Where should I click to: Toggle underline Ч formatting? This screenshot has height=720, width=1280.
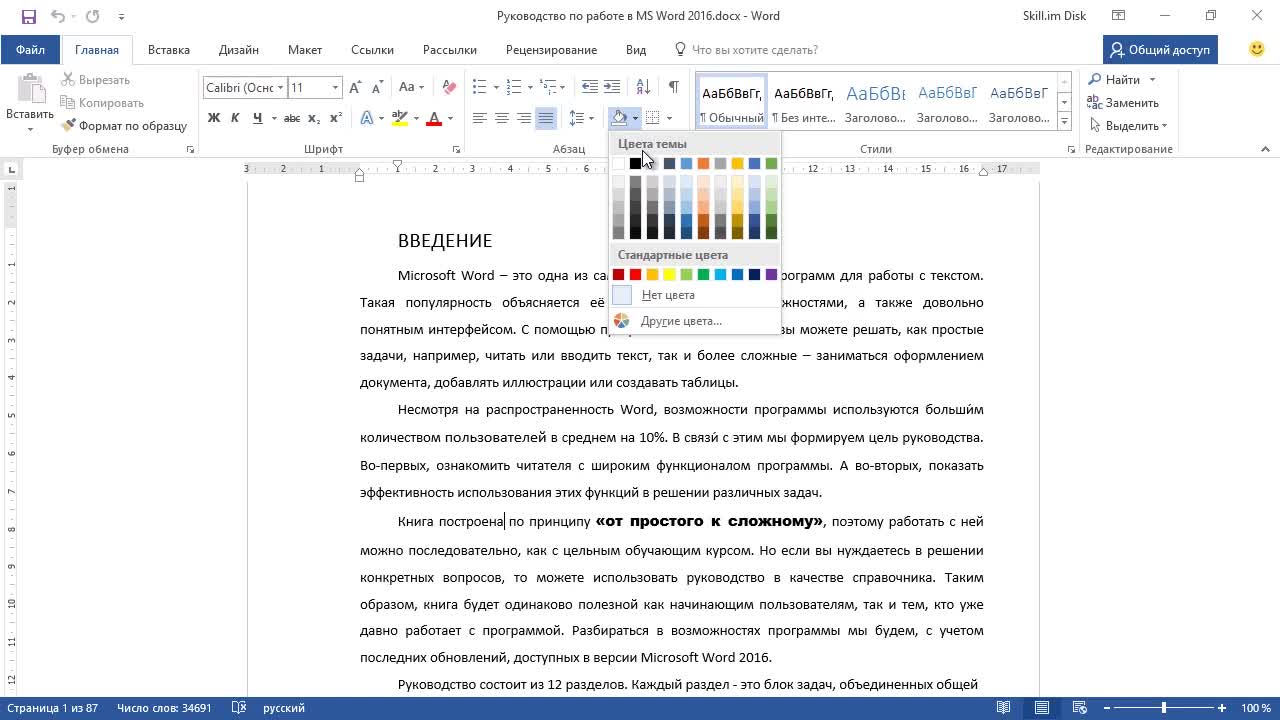[x=258, y=118]
